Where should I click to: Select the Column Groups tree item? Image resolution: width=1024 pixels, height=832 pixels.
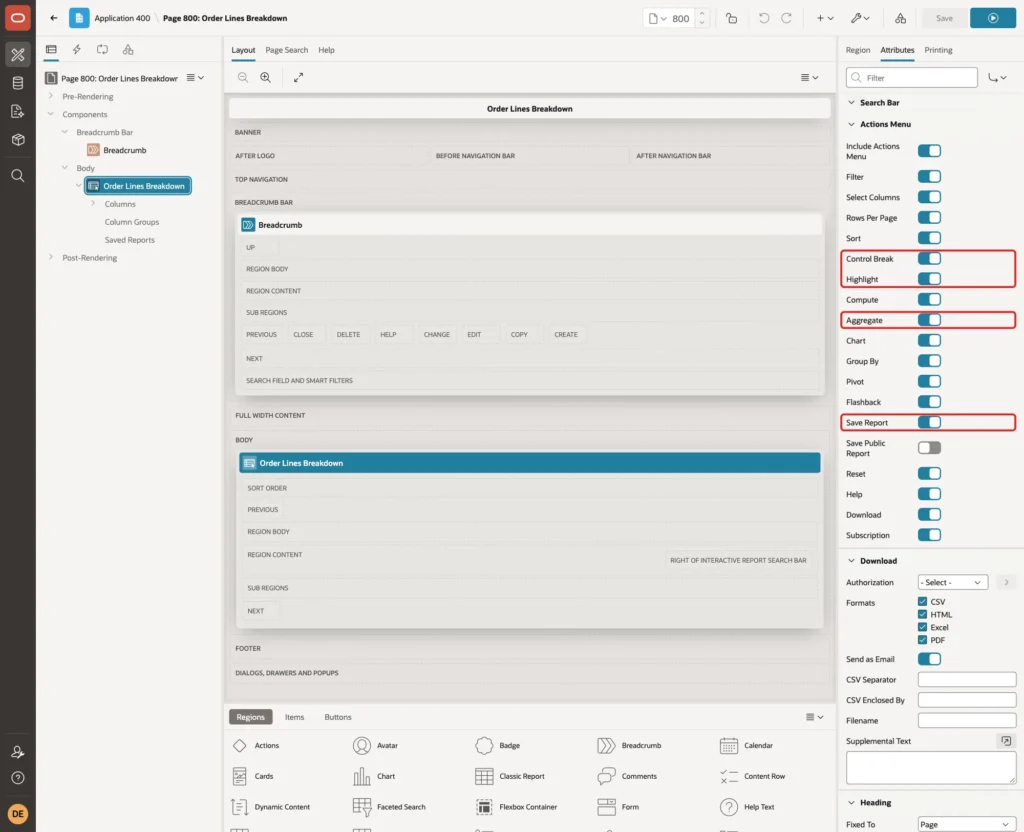click(132, 222)
